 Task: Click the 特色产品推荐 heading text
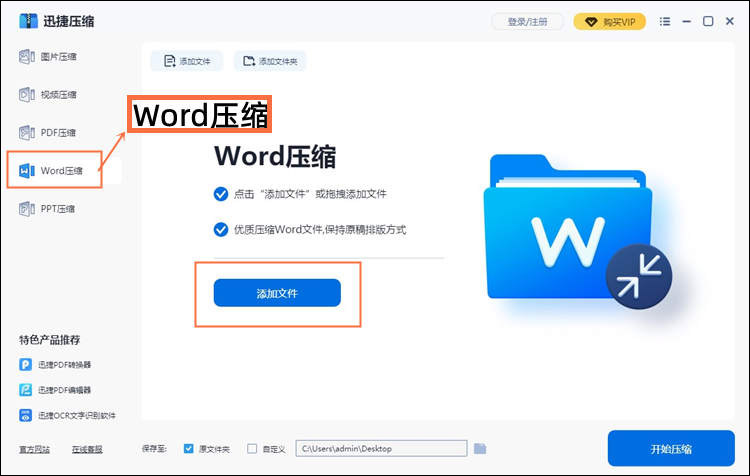coord(50,340)
